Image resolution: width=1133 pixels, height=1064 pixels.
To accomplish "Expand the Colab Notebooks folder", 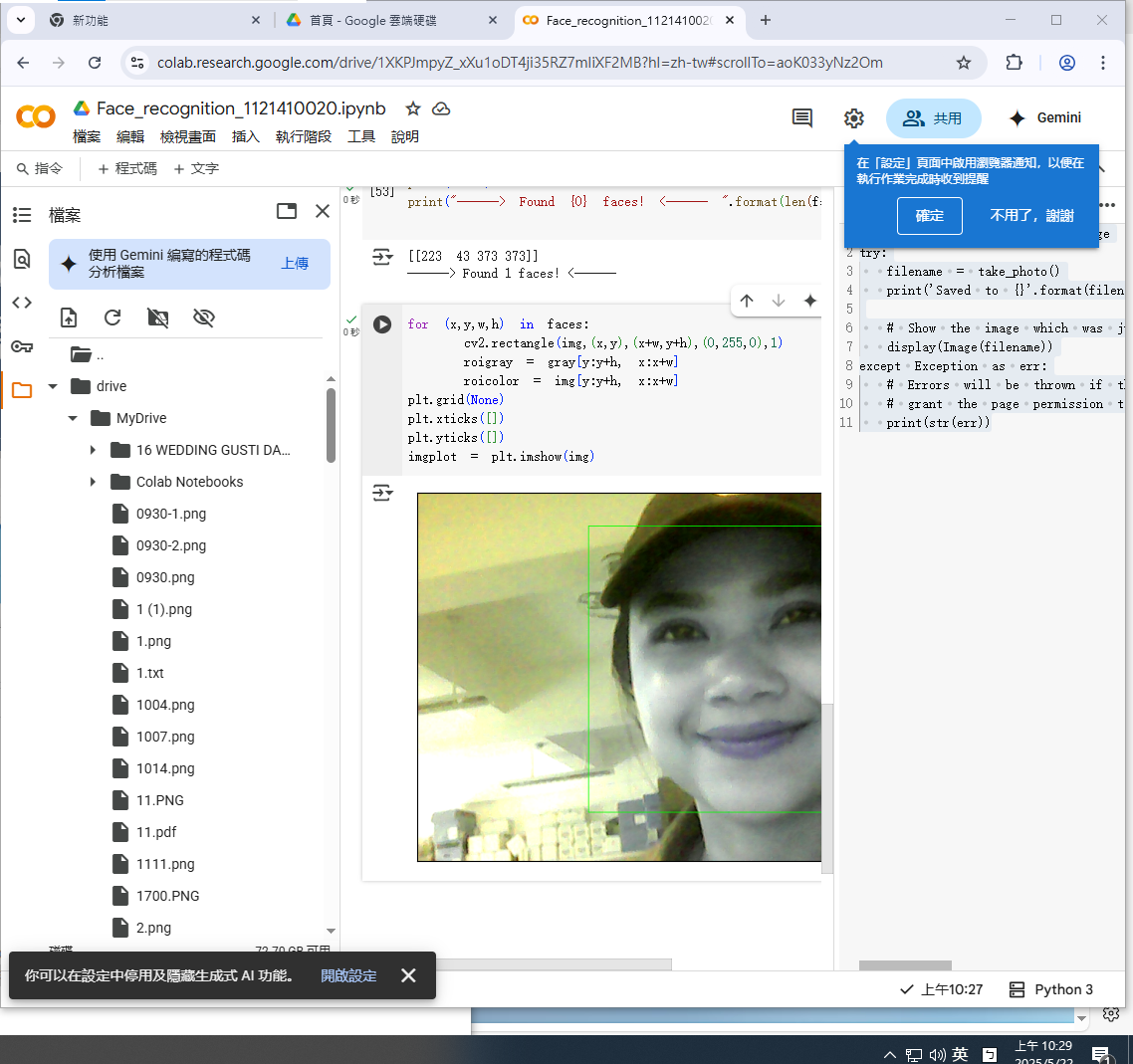I will click(93, 482).
